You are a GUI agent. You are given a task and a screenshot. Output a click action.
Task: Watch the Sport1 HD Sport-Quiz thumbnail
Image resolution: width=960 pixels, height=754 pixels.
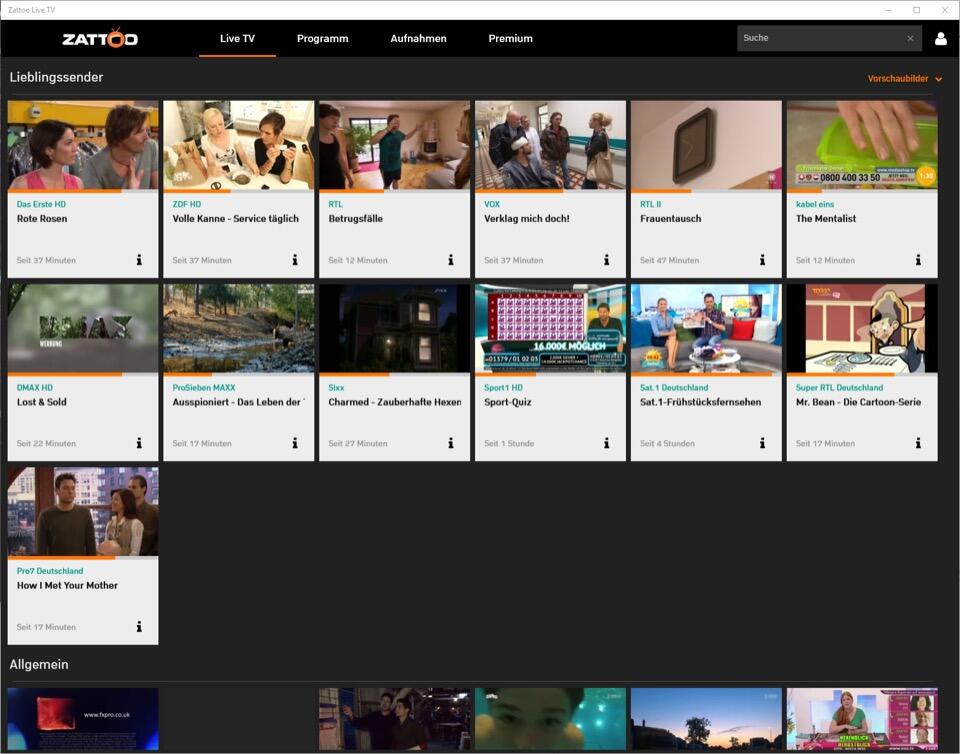pyautogui.click(x=550, y=329)
